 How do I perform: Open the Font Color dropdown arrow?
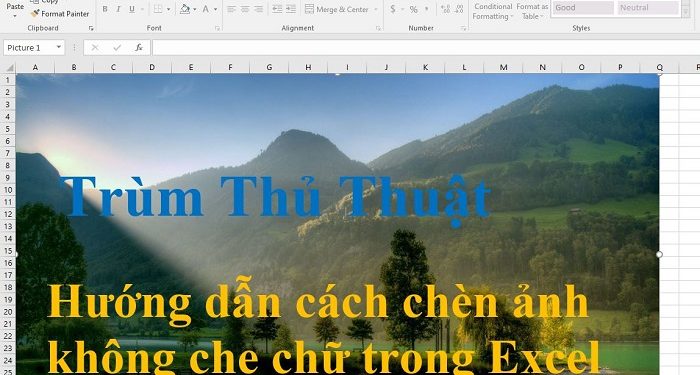(216, 9)
